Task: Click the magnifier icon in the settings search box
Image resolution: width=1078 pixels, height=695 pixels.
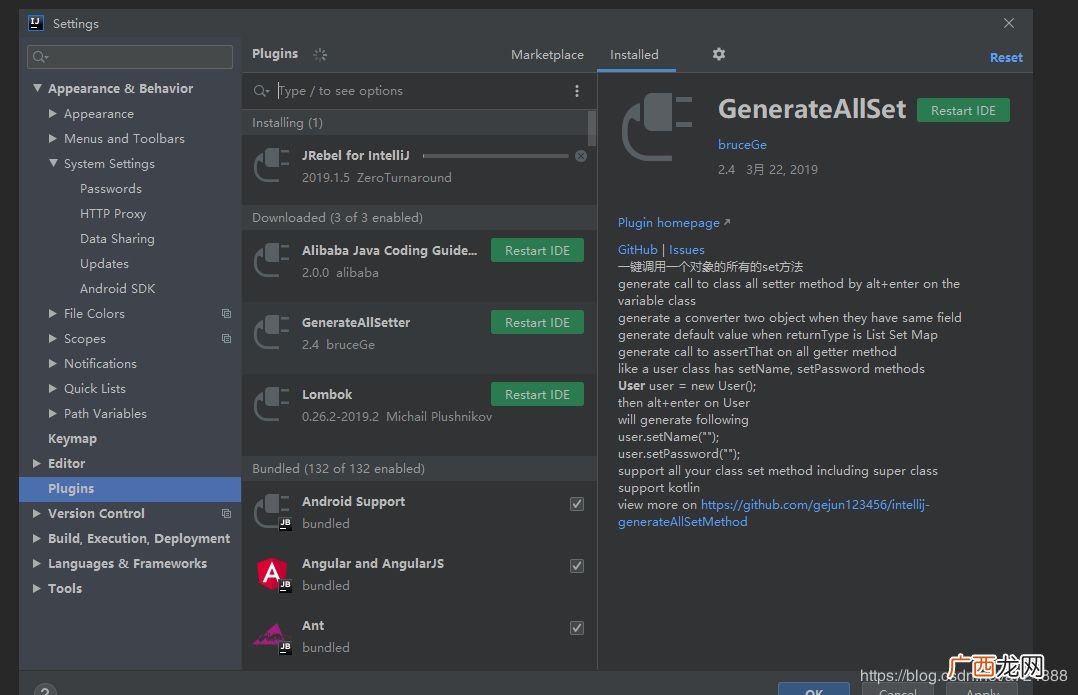Action: pyautogui.click(x=41, y=57)
